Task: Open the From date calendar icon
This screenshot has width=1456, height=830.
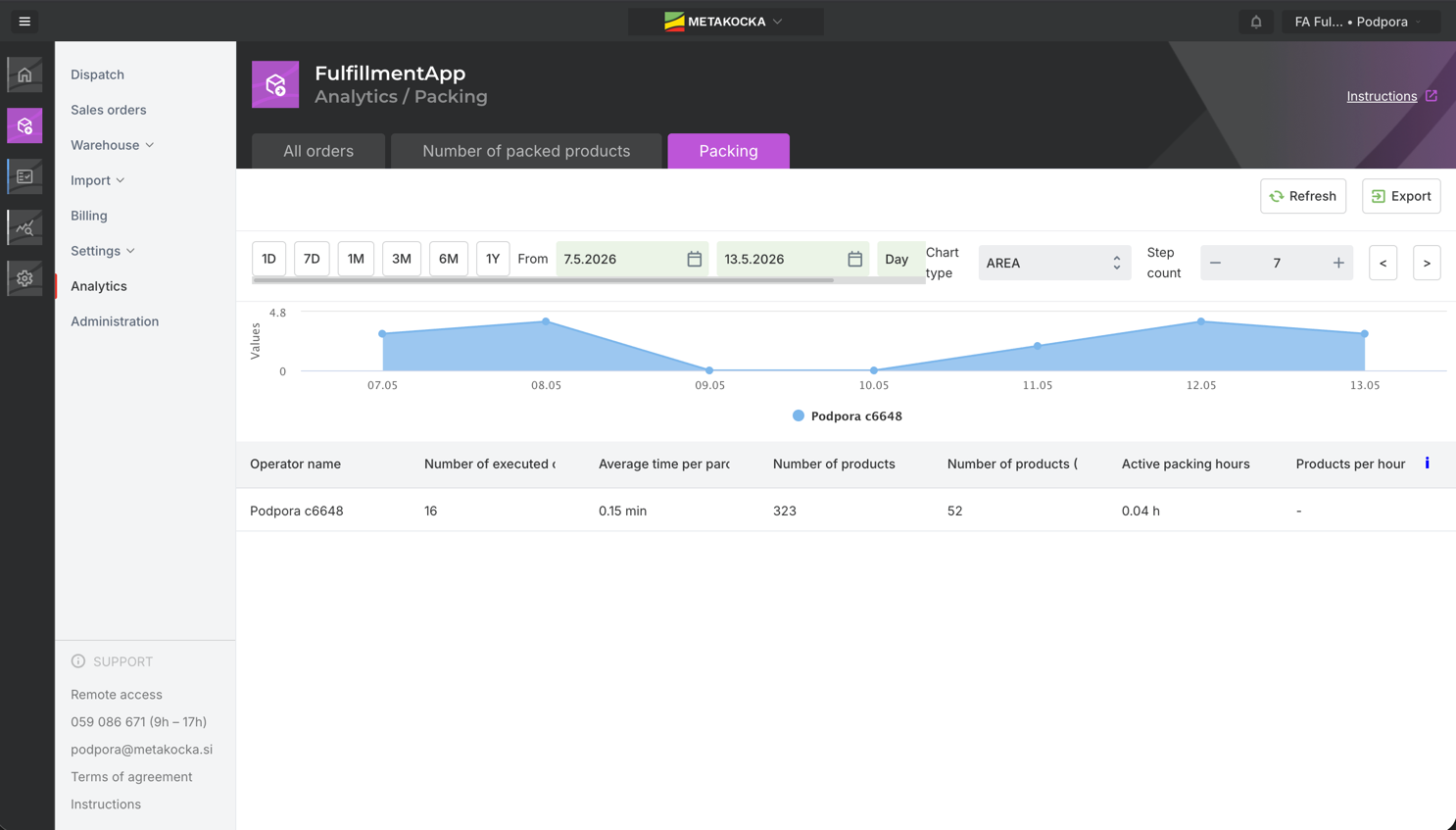Action: coord(694,259)
